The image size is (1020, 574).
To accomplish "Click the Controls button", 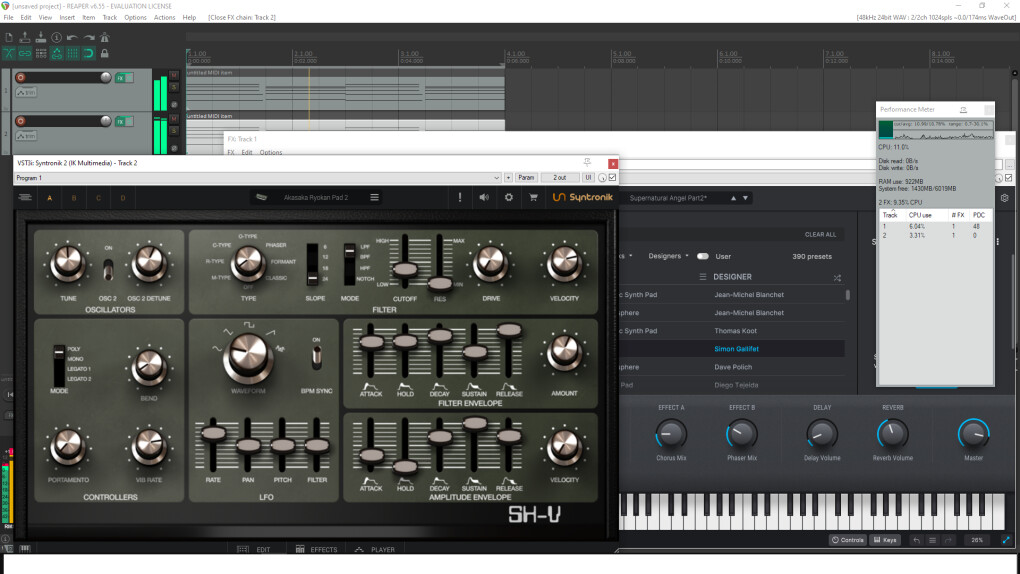I will [848, 540].
